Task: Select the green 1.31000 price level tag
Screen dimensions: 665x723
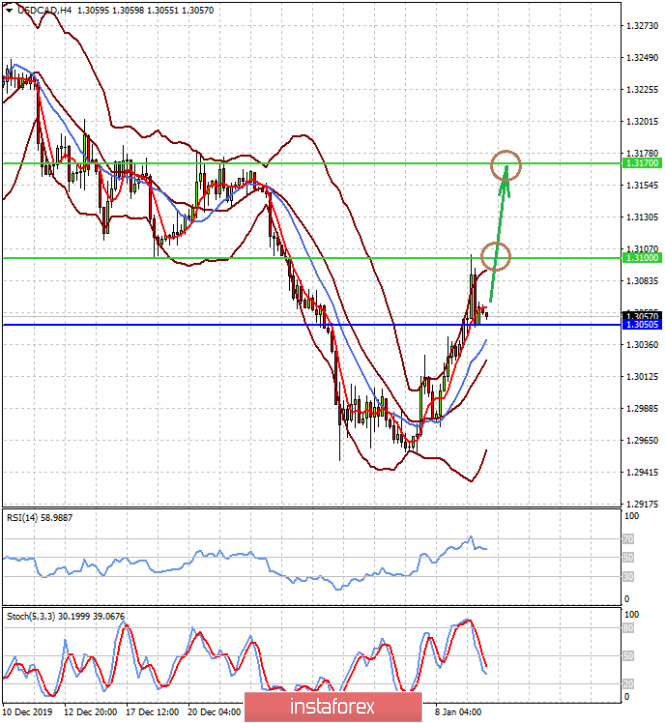Action: tap(642, 258)
